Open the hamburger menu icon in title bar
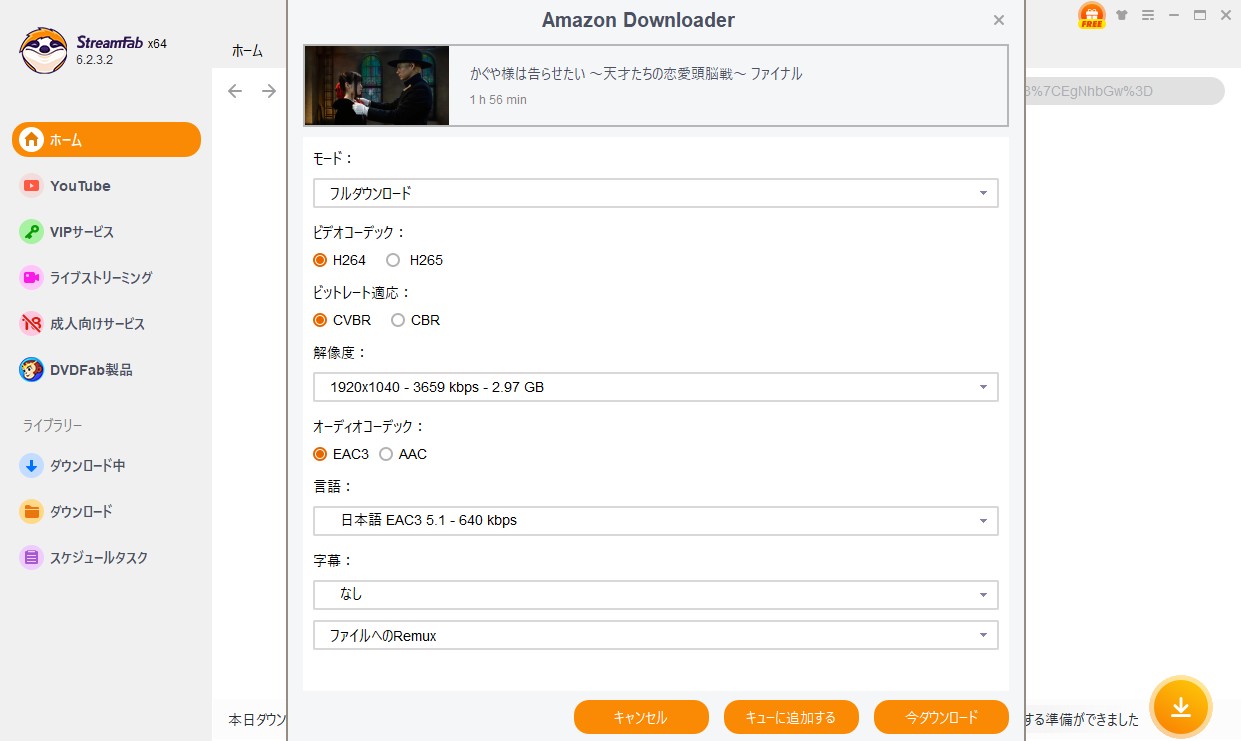 [1148, 15]
